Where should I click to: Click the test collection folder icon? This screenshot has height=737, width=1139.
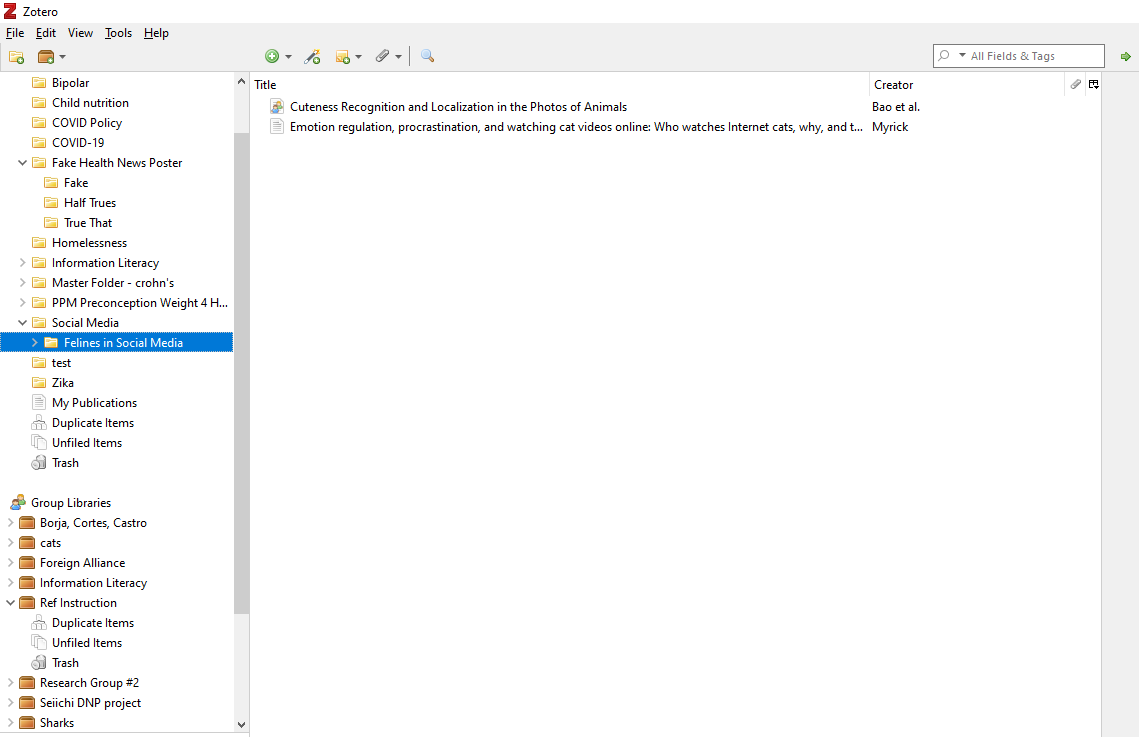(x=38, y=362)
